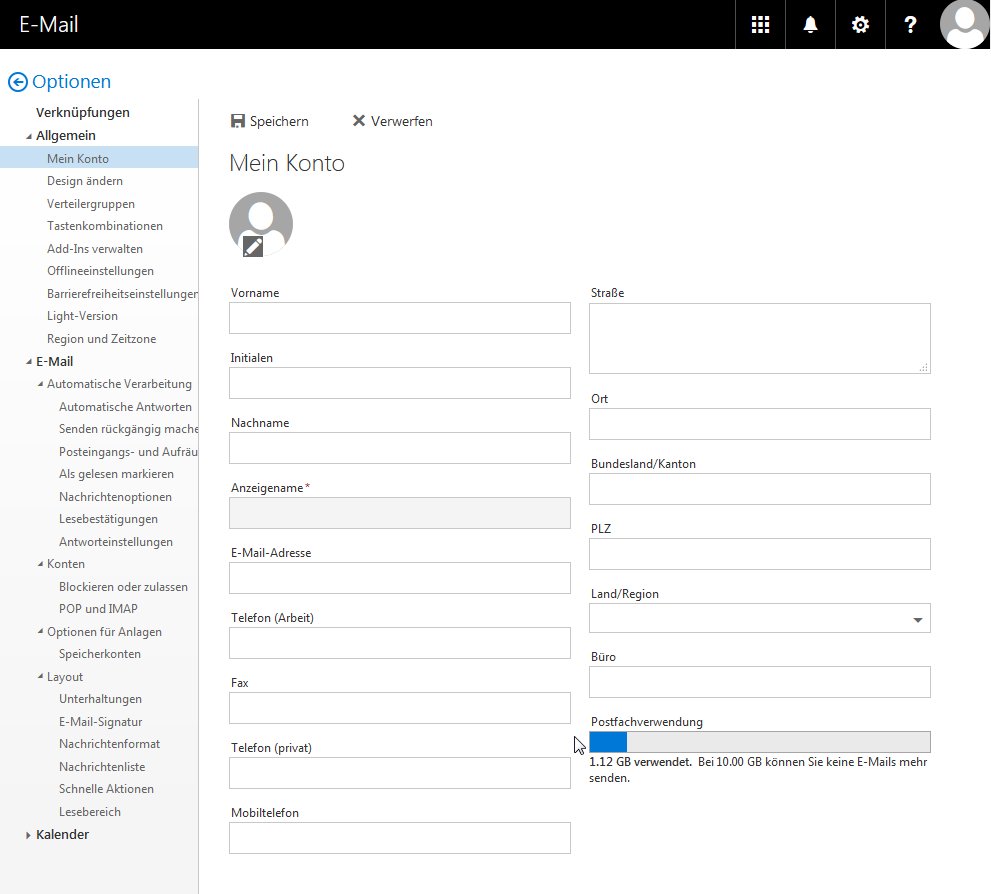Click the E-Mail-Adresse input field

pyautogui.click(x=399, y=578)
